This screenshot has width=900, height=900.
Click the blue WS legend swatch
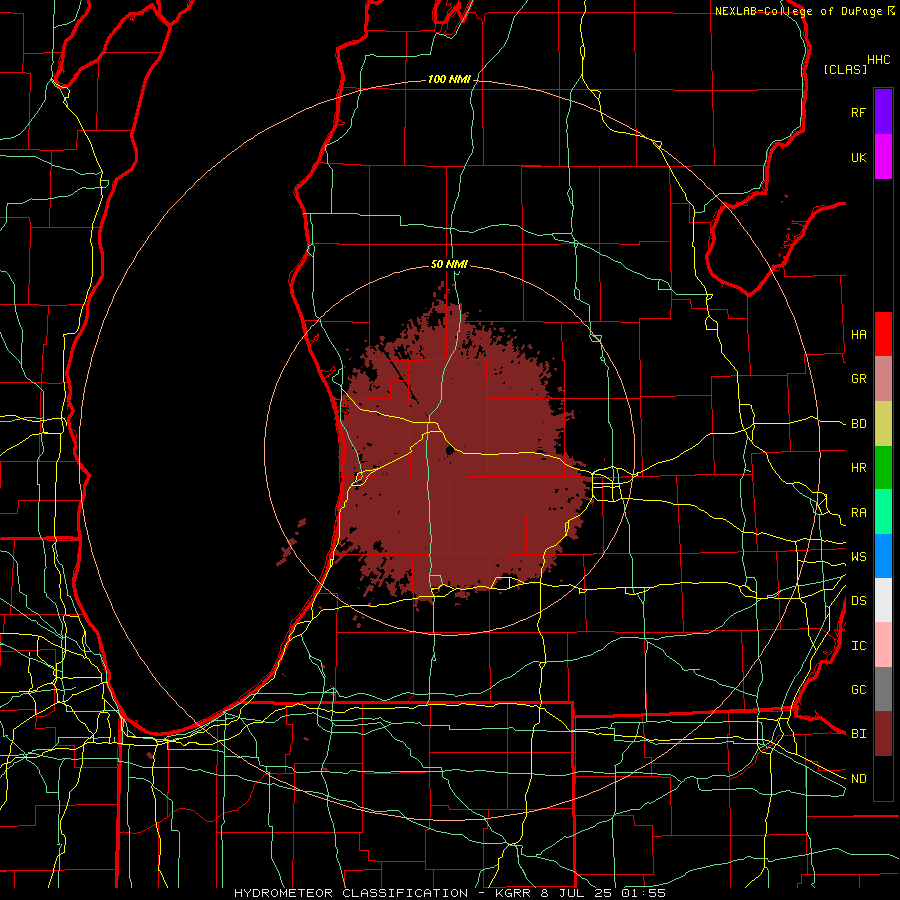pyautogui.click(x=883, y=556)
